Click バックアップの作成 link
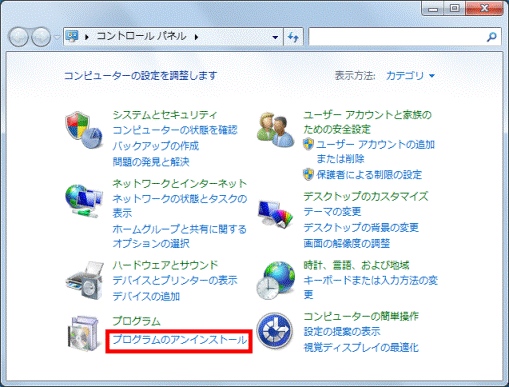Image resolution: width=509 pixels, height=387 pixels. pyautogui.click(x=156, y=146)
